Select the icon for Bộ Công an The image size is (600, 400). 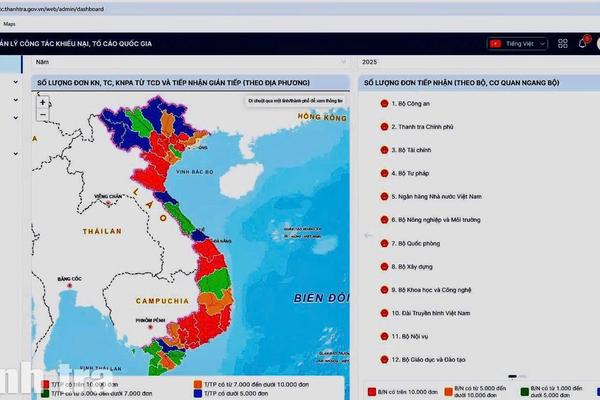click(x=384, y=103)
